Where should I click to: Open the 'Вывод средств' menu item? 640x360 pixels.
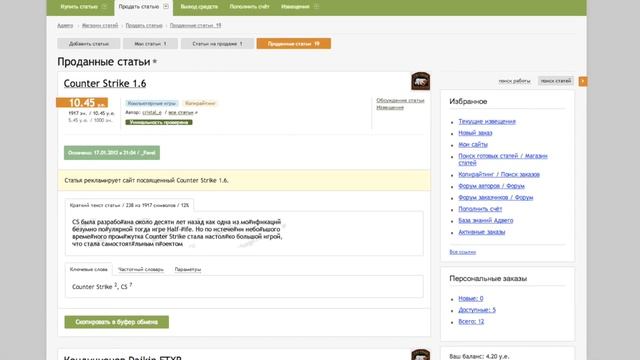pyautogui.click(x=199, y=7)
